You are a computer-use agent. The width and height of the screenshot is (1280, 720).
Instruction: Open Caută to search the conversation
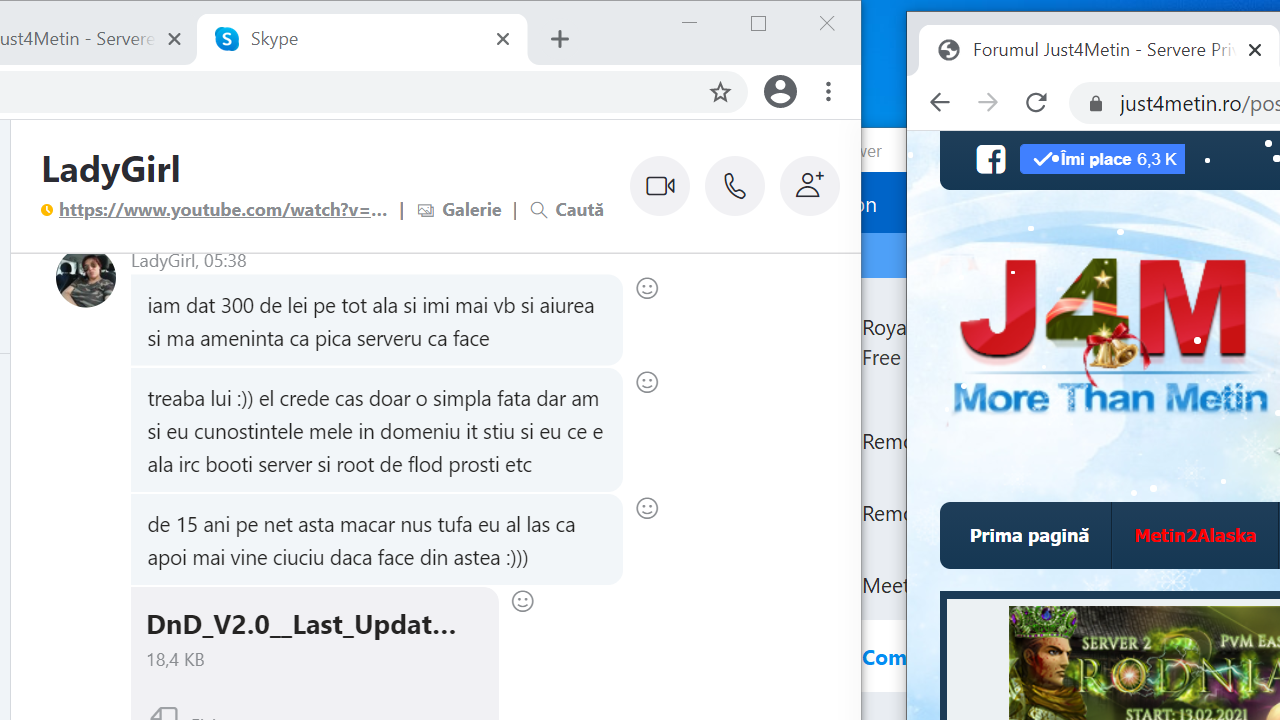(x=567, y=210)
